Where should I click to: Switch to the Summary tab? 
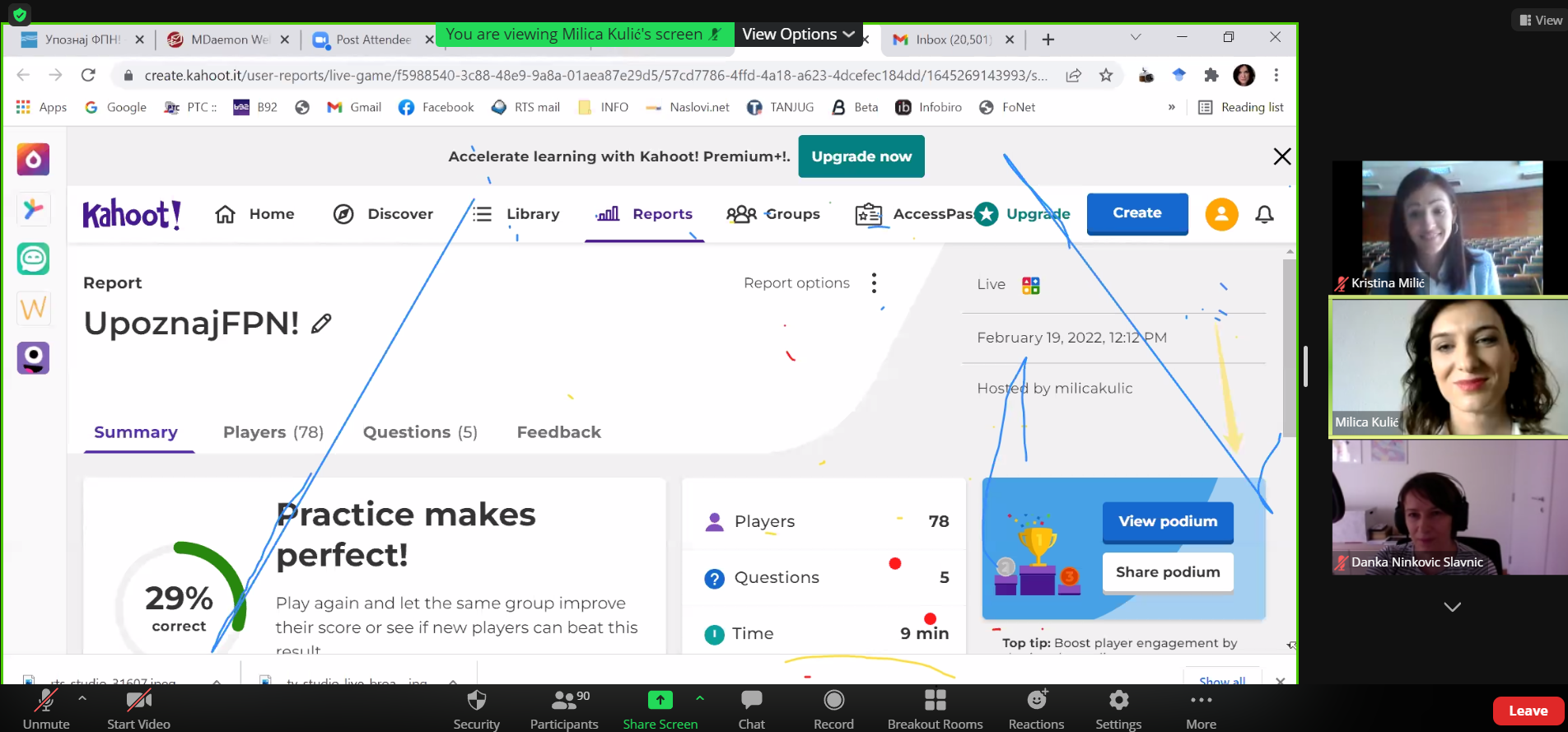pos(136,432)
